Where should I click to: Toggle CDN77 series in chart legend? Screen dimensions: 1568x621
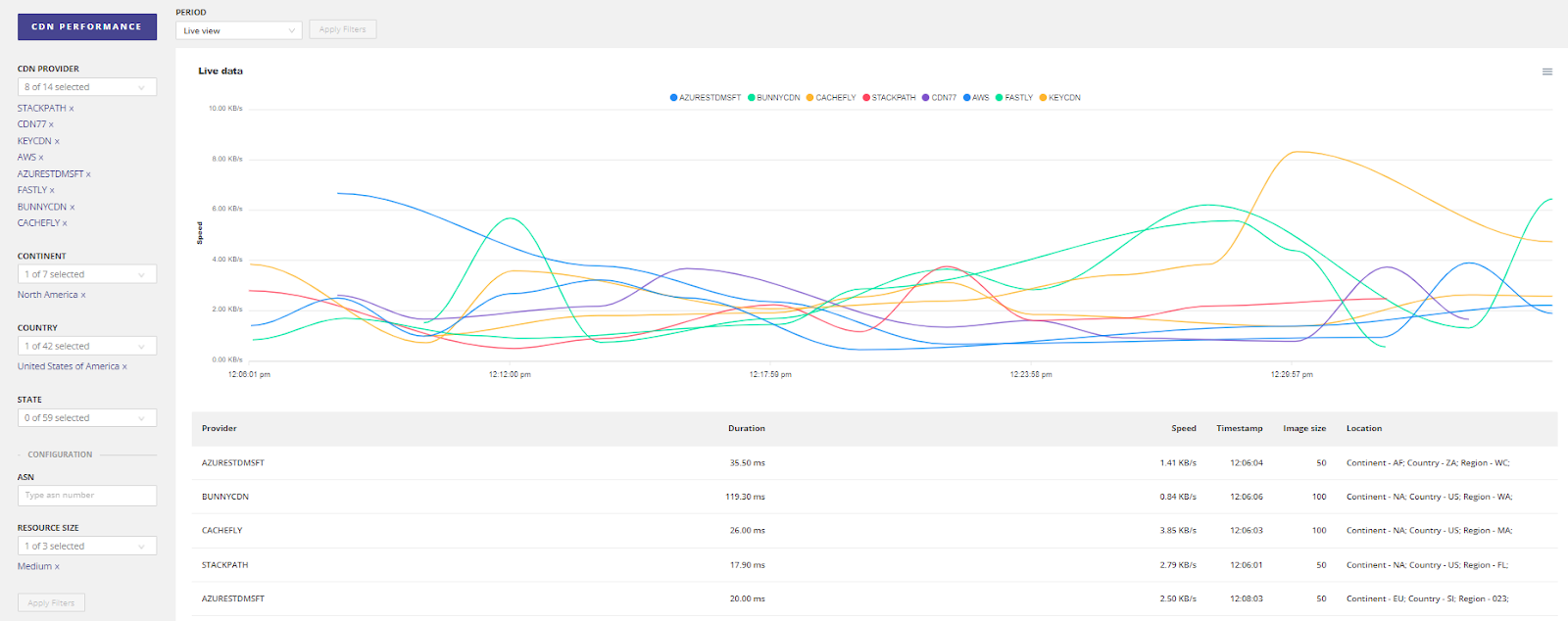point(939,98)
